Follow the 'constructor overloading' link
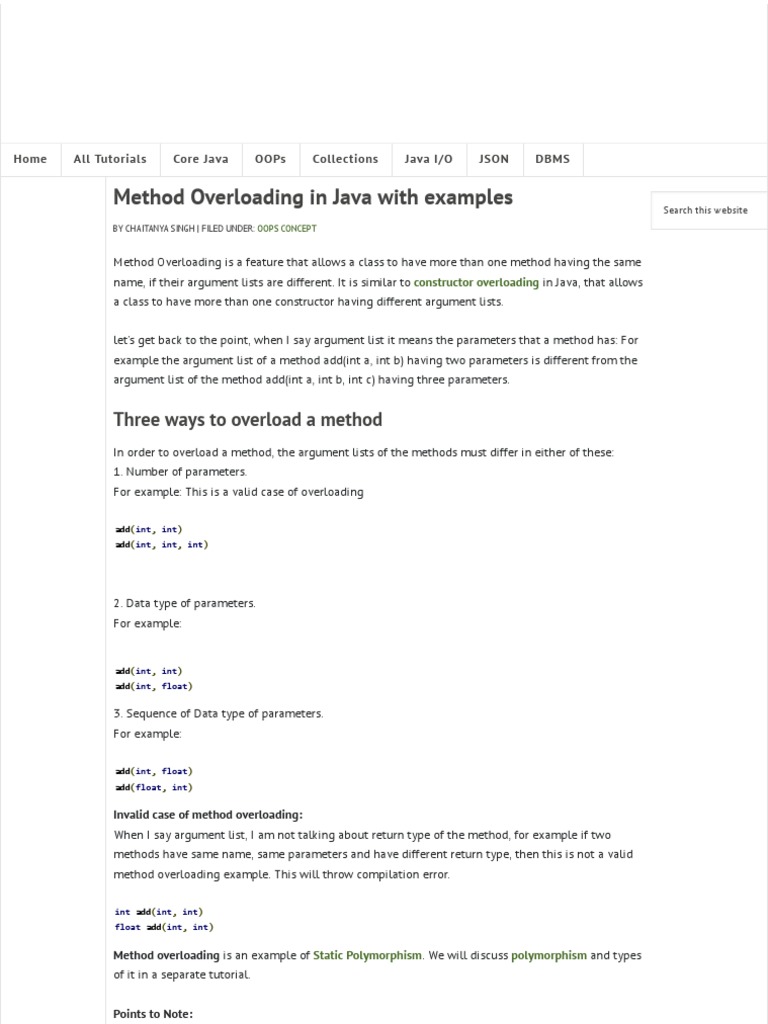Image resolution: width=768 pixels, height=1024 pixels. 476,282
